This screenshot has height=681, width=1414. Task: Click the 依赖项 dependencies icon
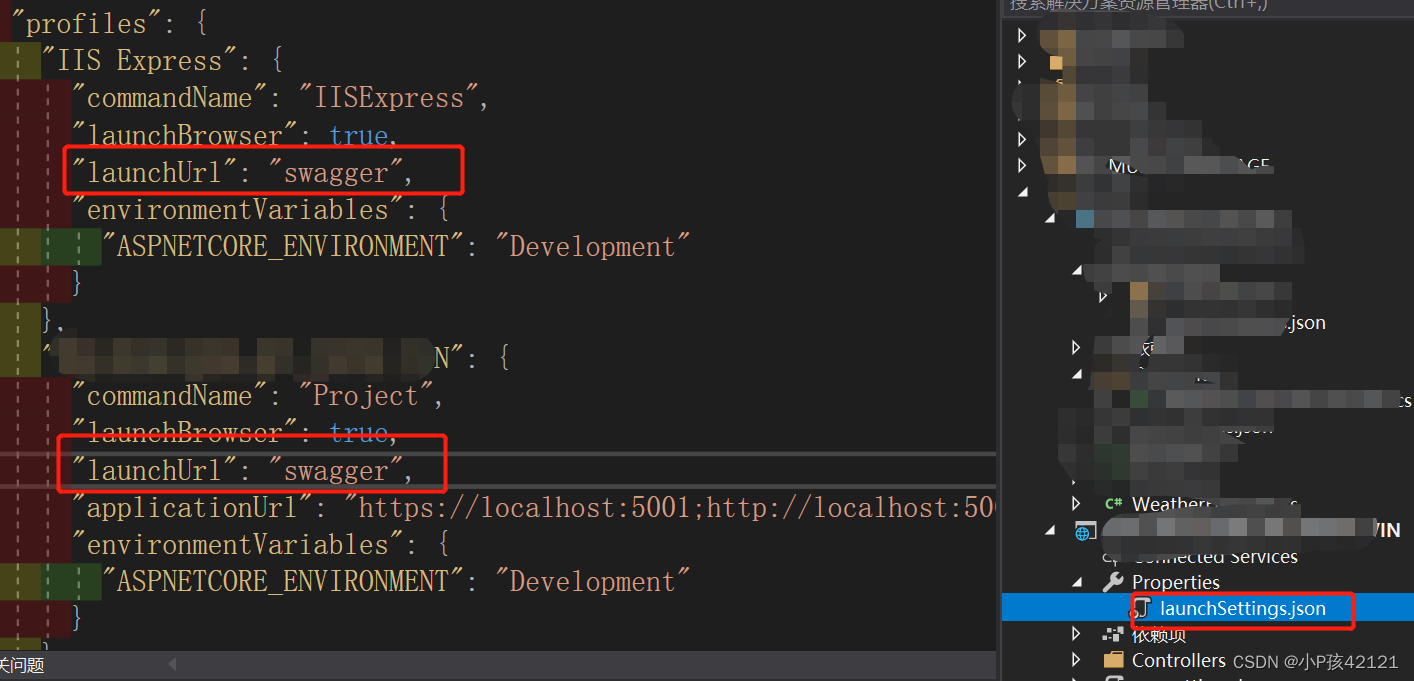tap(1113, 633)
